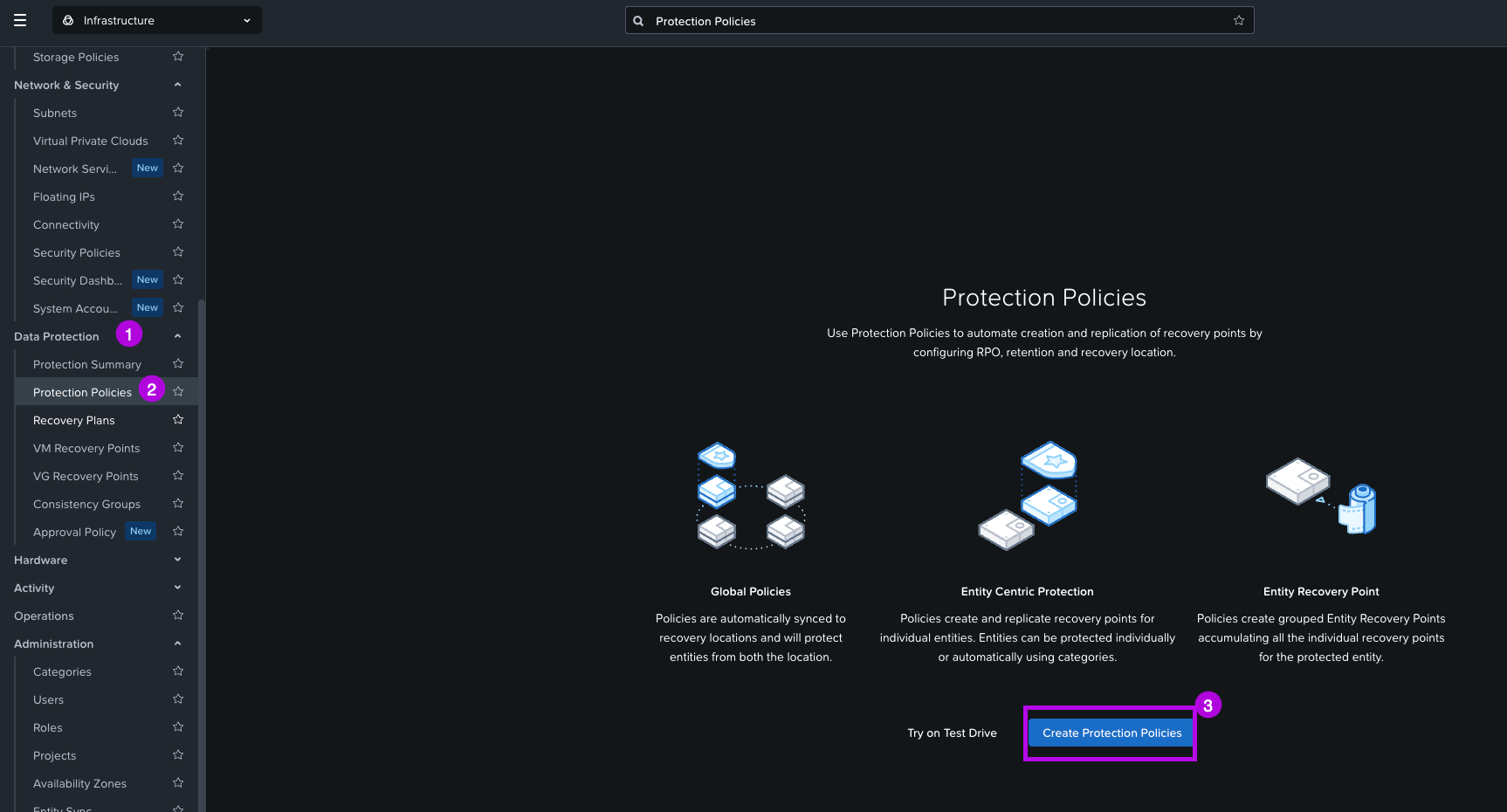The width and height of the screenshot is (1507, 812).
Task: Open Approval Policy page
Action: [x=75, y=532]
